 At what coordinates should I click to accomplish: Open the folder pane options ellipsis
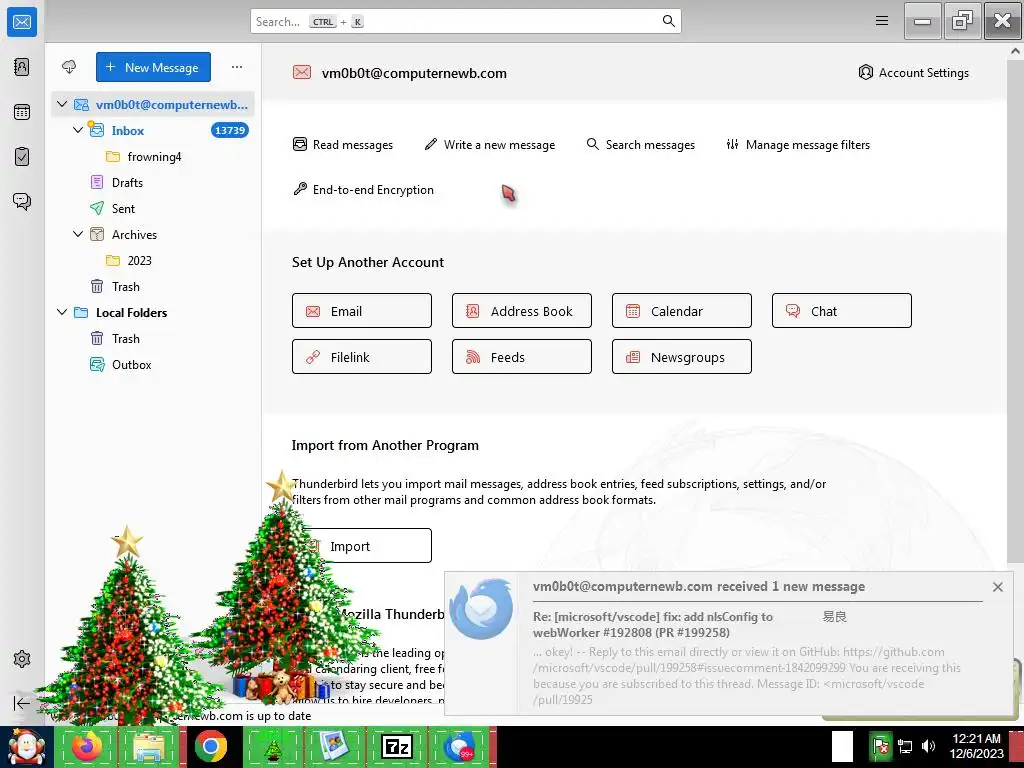[236, 67]
